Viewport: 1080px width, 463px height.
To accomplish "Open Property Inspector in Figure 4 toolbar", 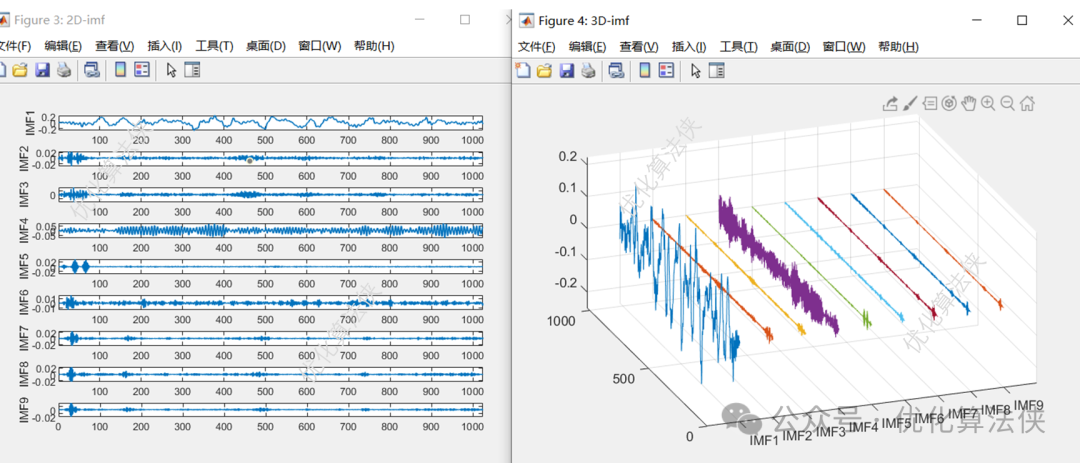I will pyautogui.click(x=717, y=70).
